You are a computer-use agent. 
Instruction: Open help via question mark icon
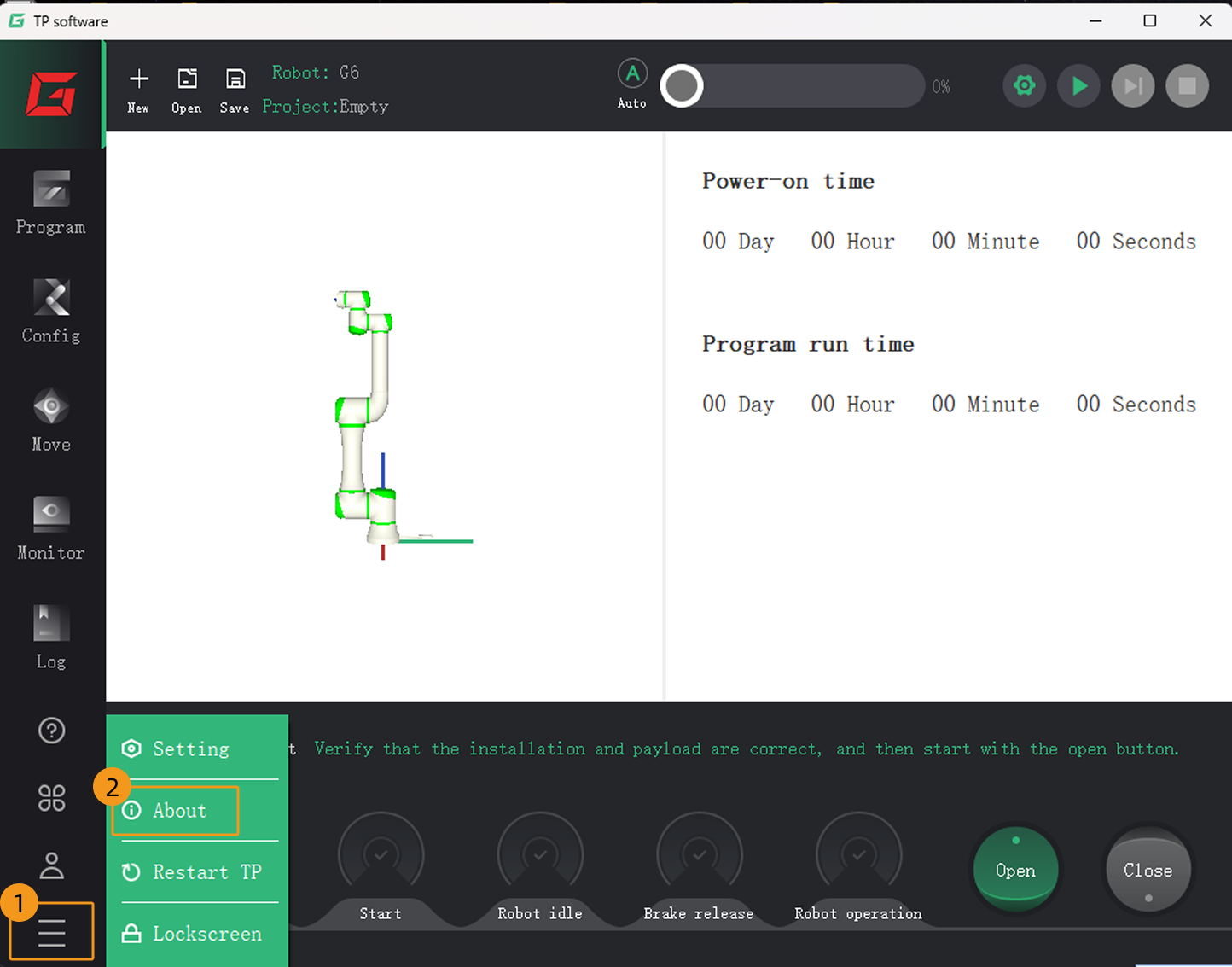[52, 731]
